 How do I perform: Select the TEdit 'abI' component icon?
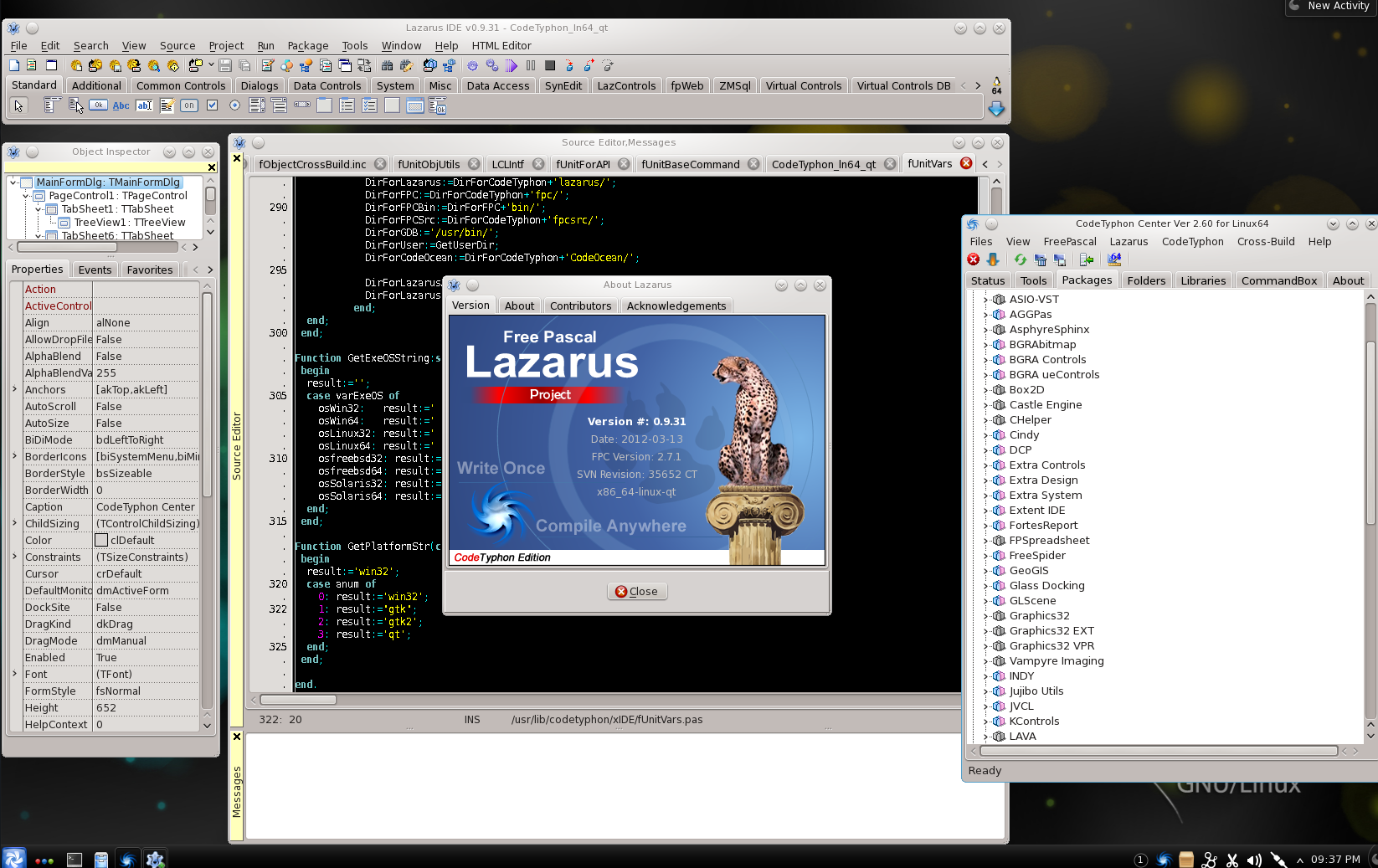click(x=144, y=105)
